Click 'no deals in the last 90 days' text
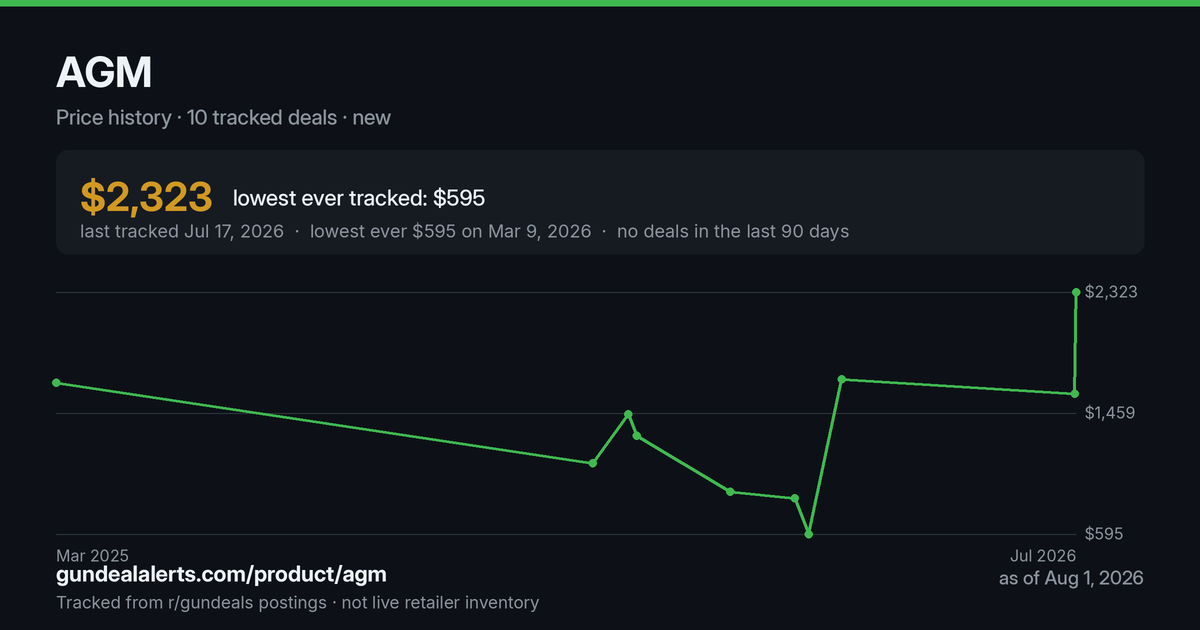This screenshot has width=1200, height=630. click(x=733, y=231)
